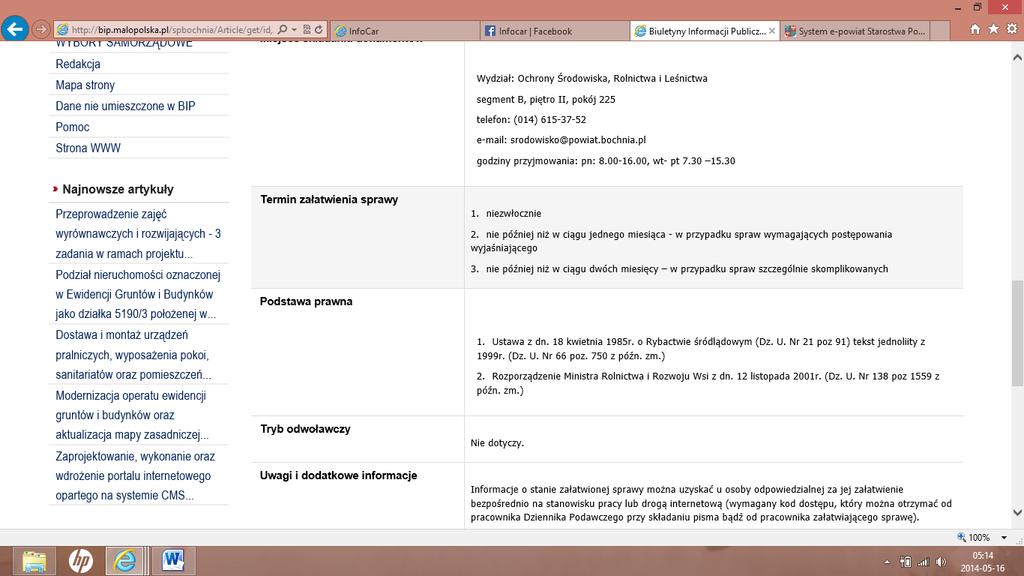The height and width of the screenshot is (576, 1024).
Task: Click the Internet Explorer taskbar icon
Action: coord(126,561)
